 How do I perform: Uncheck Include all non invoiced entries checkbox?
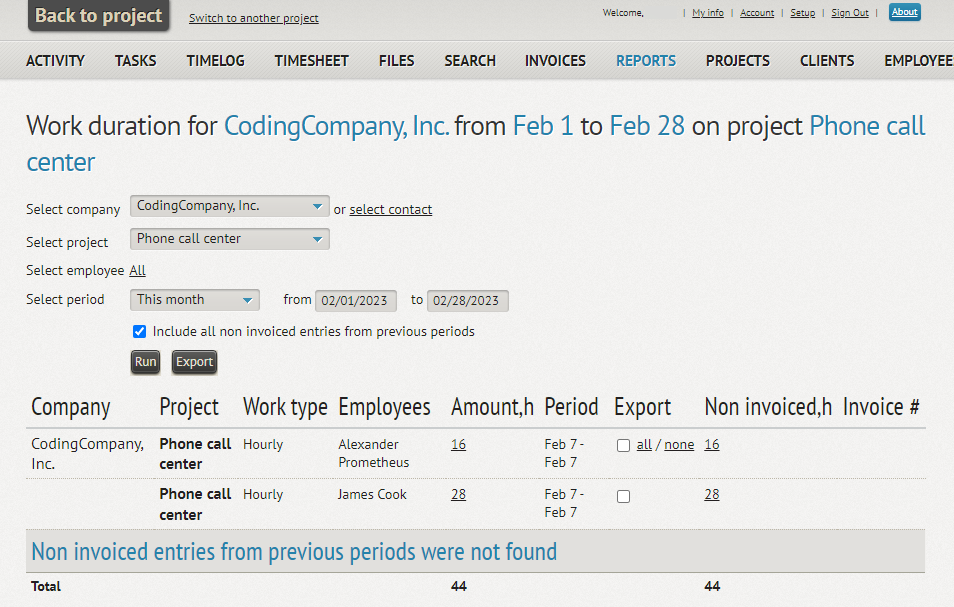(x=139, y=332)
